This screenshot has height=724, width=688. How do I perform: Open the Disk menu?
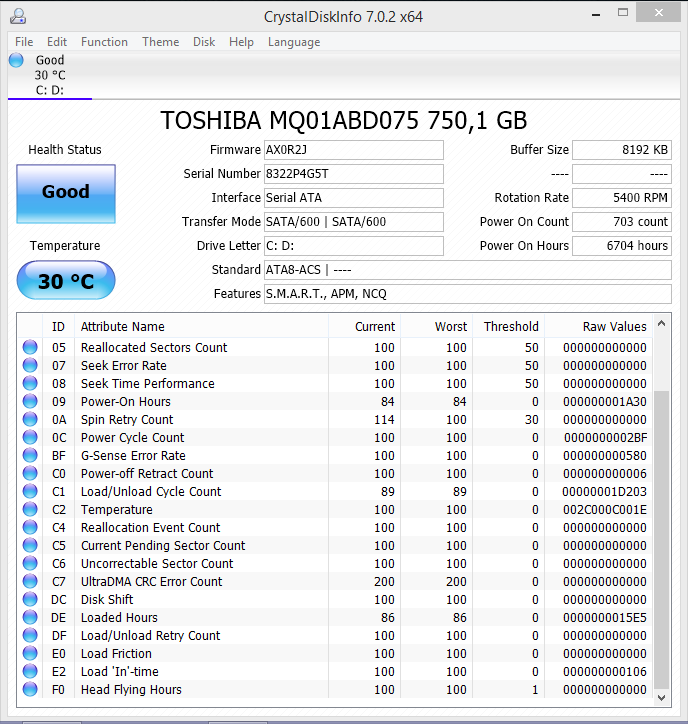204,42
